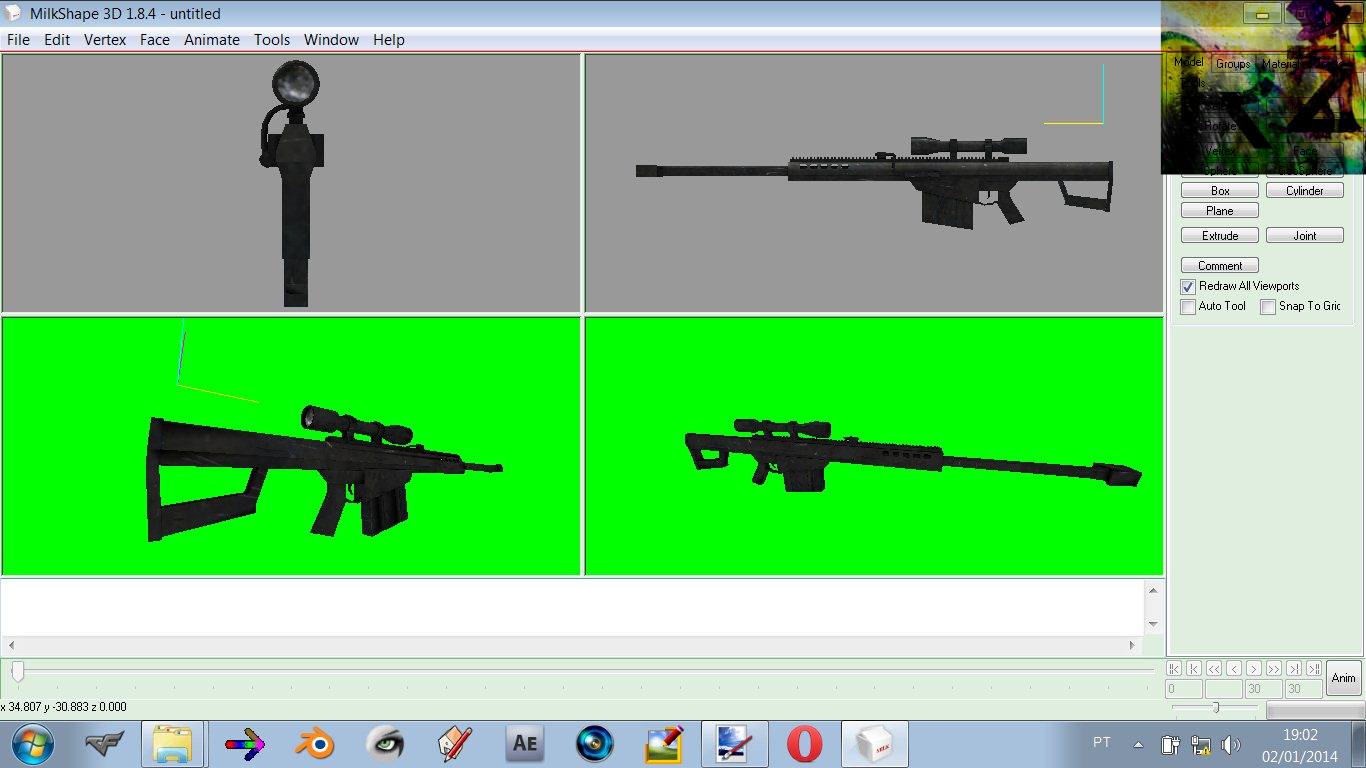
Task: Step back one frame button
Action: click(1234, 668)
